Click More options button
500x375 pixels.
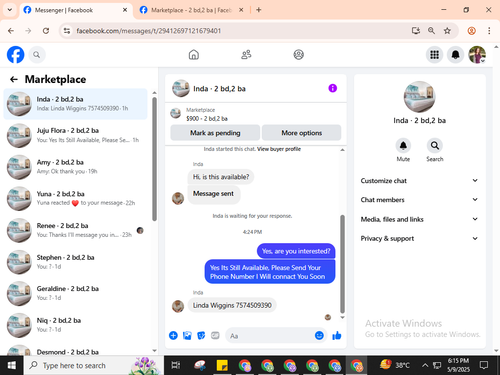point(302,133)
